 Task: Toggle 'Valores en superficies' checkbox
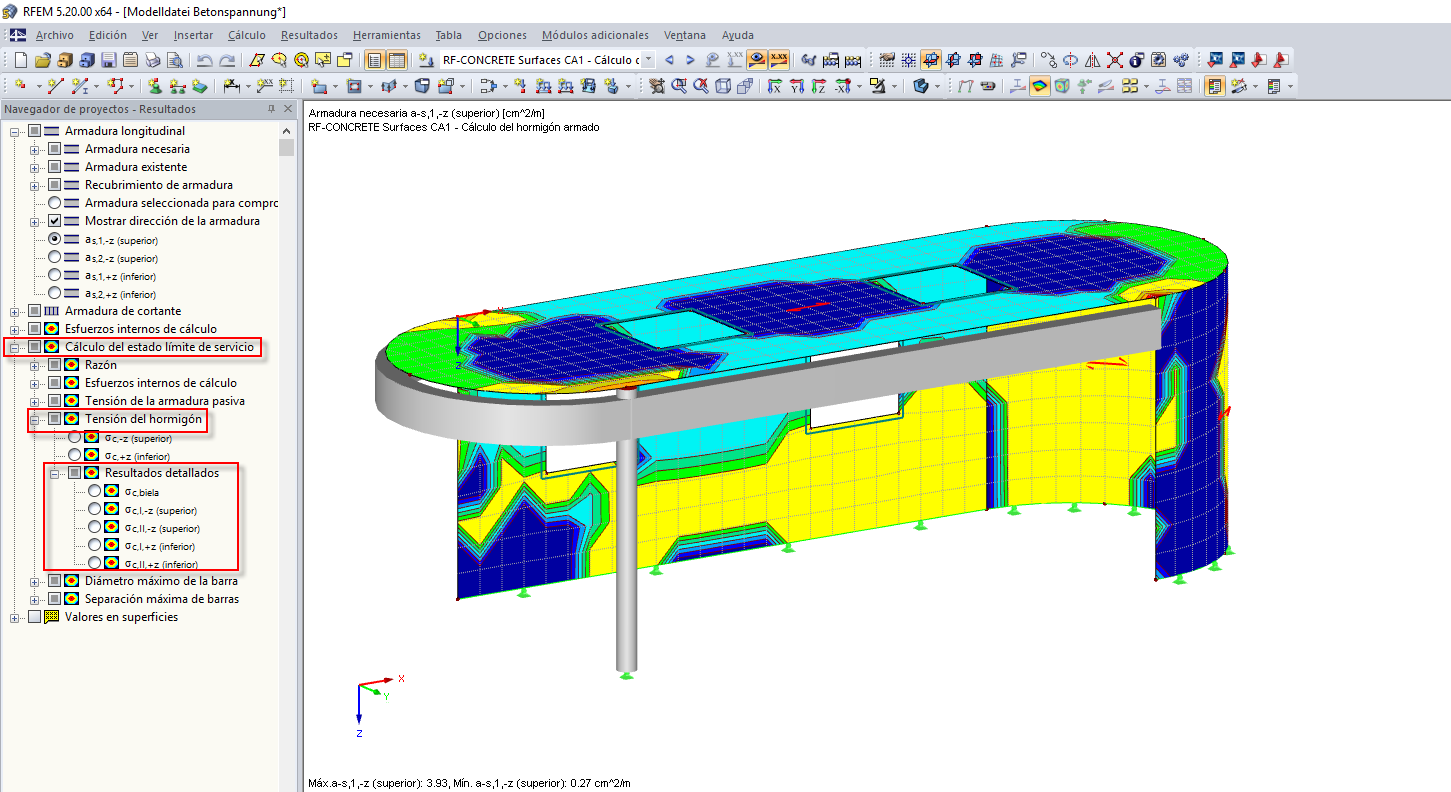click(35, 617)
